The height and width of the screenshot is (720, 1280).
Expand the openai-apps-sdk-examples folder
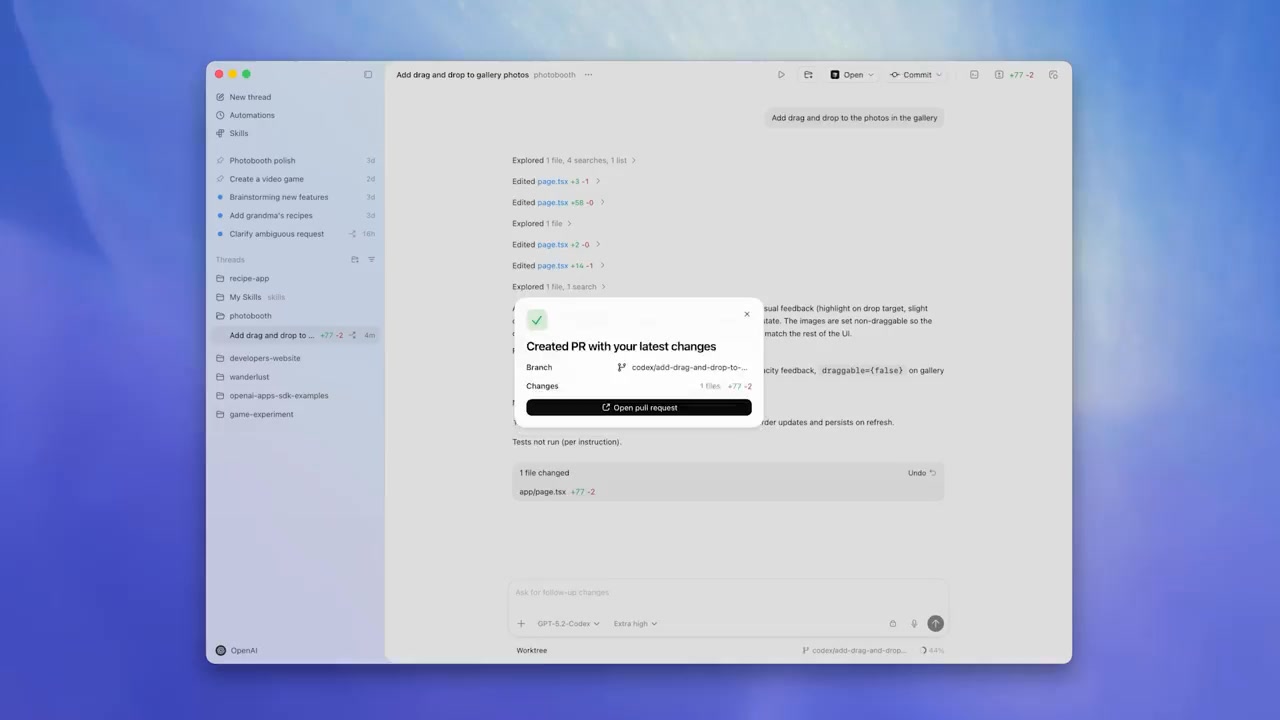(279, 395)
